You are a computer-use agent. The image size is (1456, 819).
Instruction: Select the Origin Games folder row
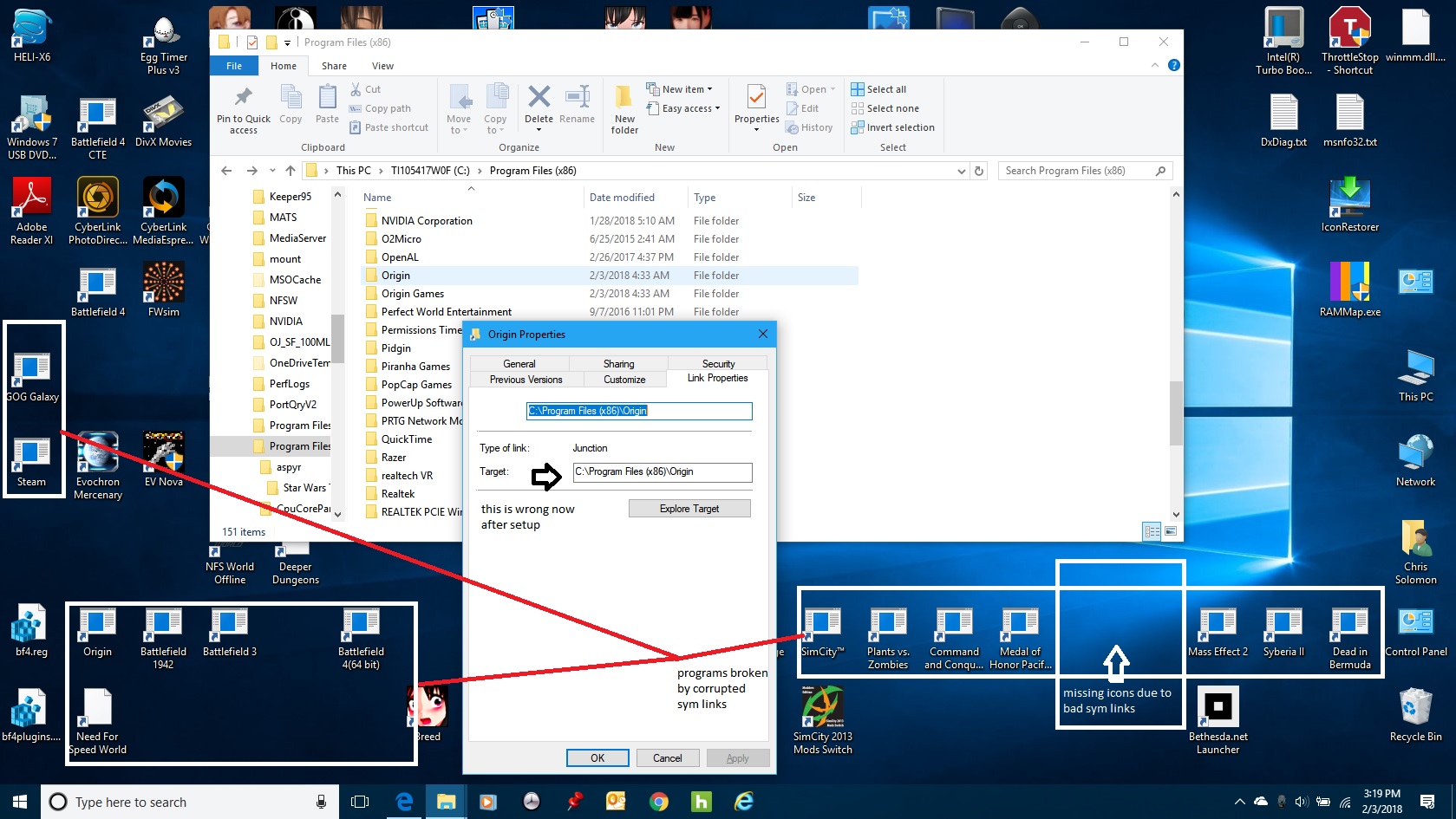click(609, 294)
